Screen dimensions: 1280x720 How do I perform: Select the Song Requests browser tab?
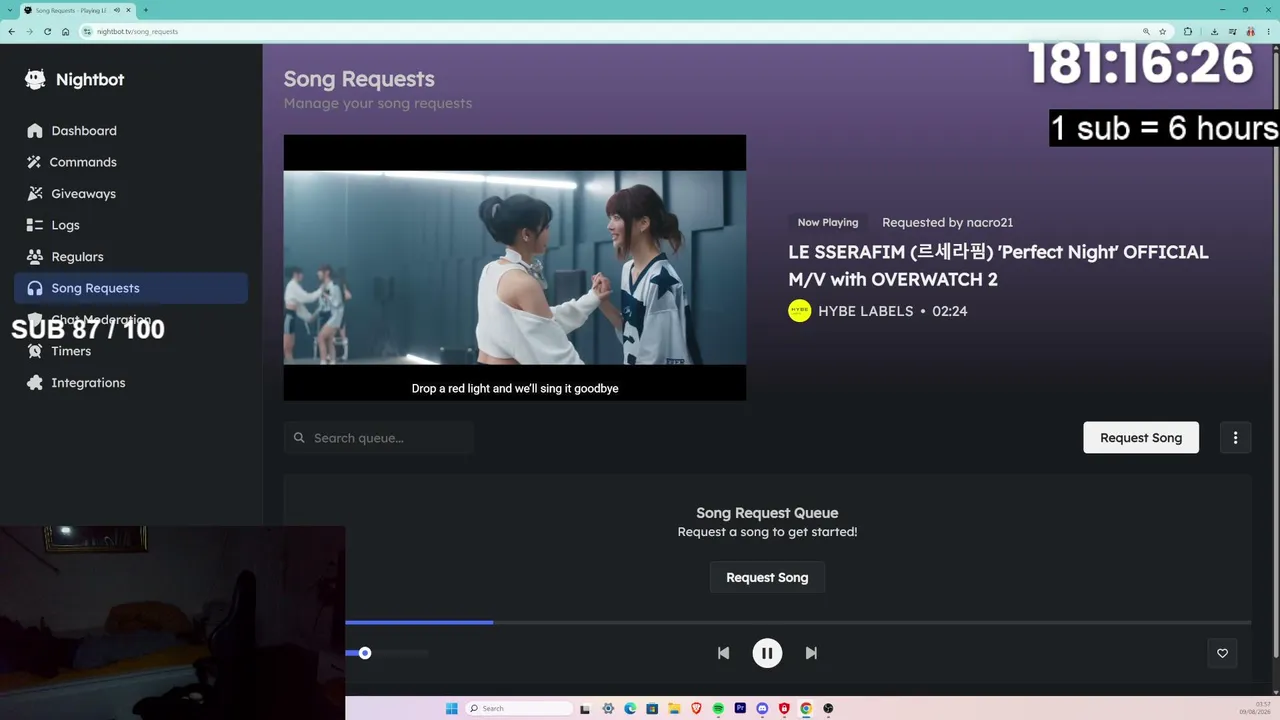[78, 10]
